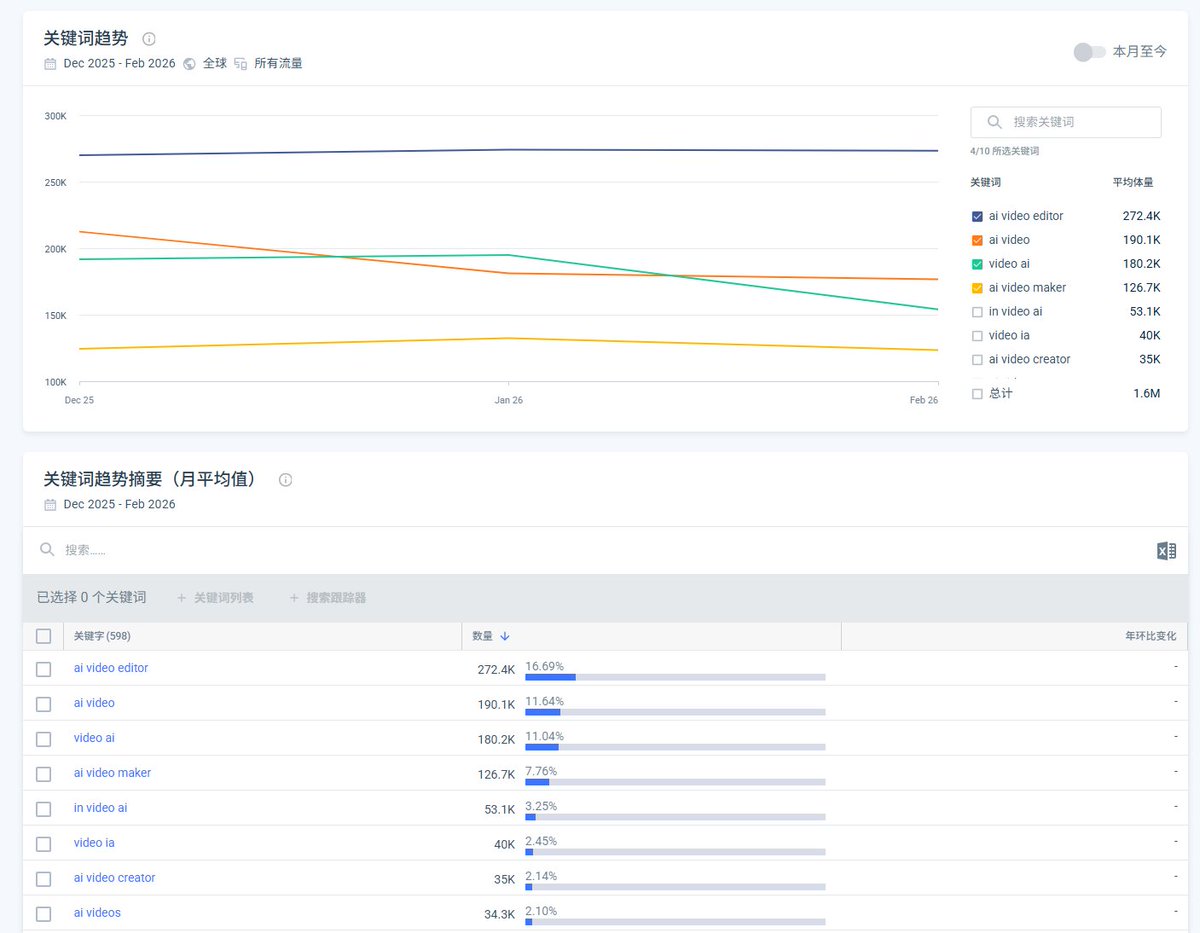Open the ai video keyword link in the table
The width and height of the screenshot is (1200, 933).
tap(94, 703)
